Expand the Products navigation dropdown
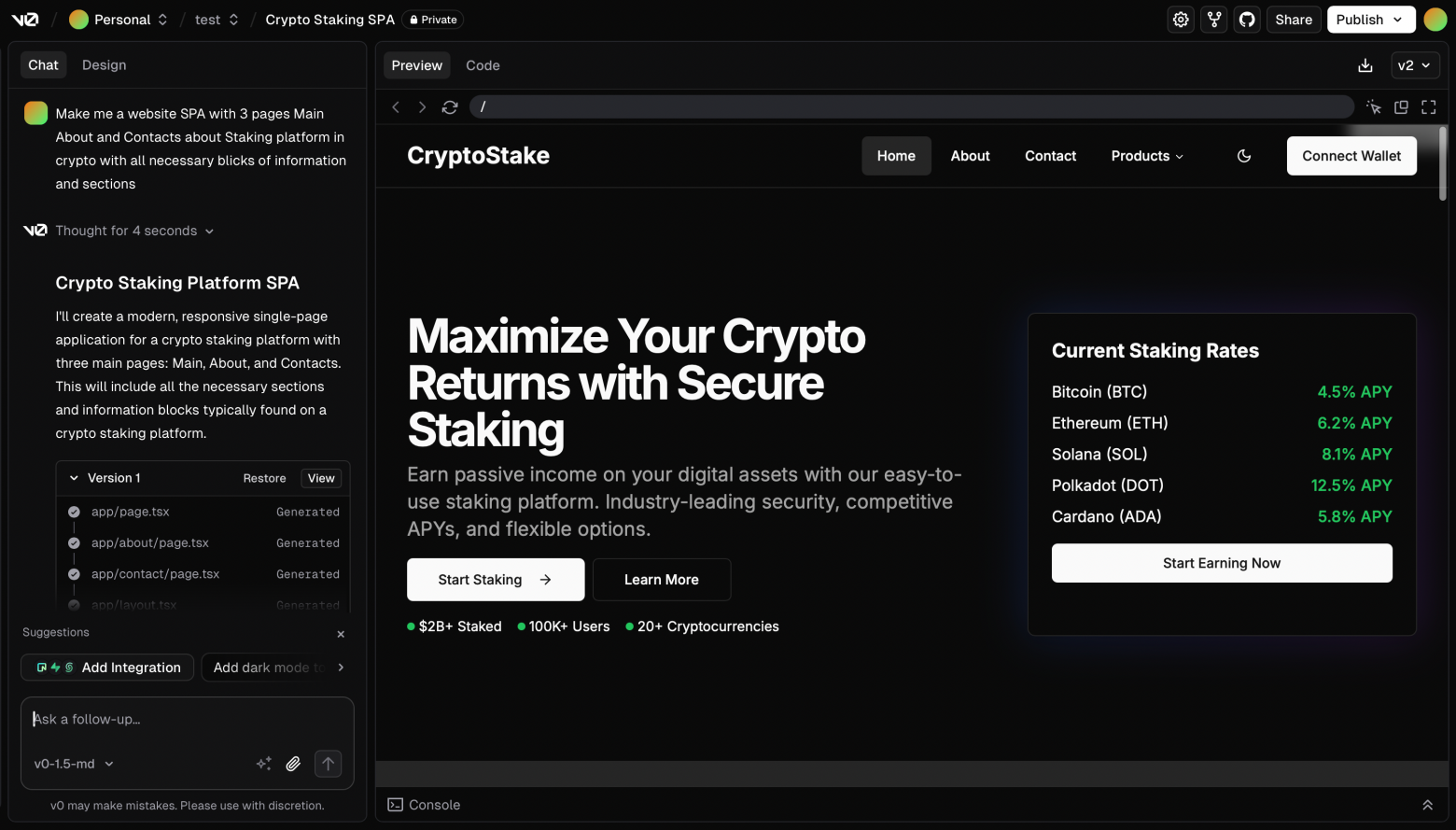1456x830 pixels. pyautogui.click(x=1146, y=156)
